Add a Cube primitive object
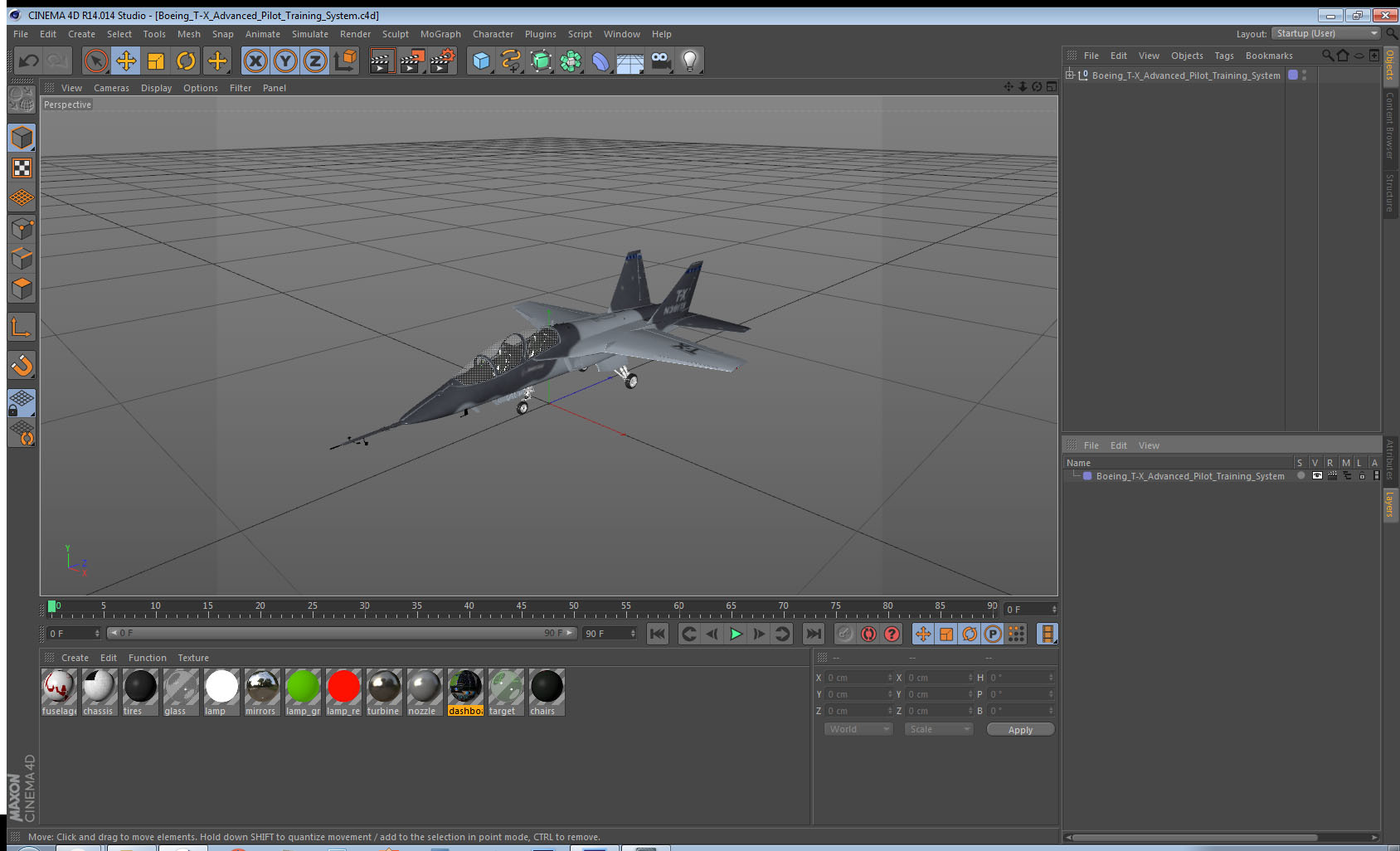Viewport: 1400px width, 851px height. pos(481,61)
